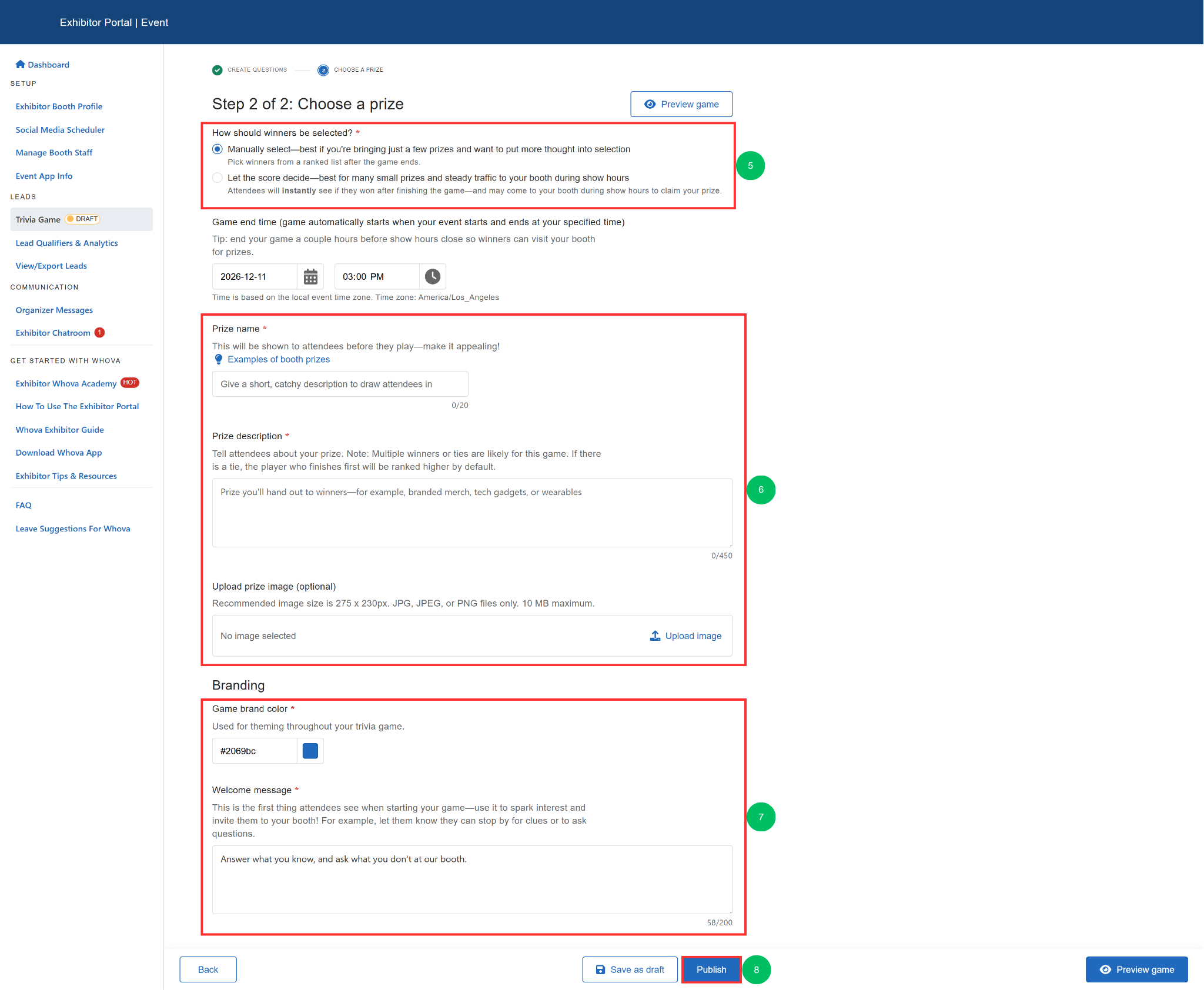Open Manage Booth Staff
Image resolution: width=1204 pixels, height=990 pixels.
point(54,153)
